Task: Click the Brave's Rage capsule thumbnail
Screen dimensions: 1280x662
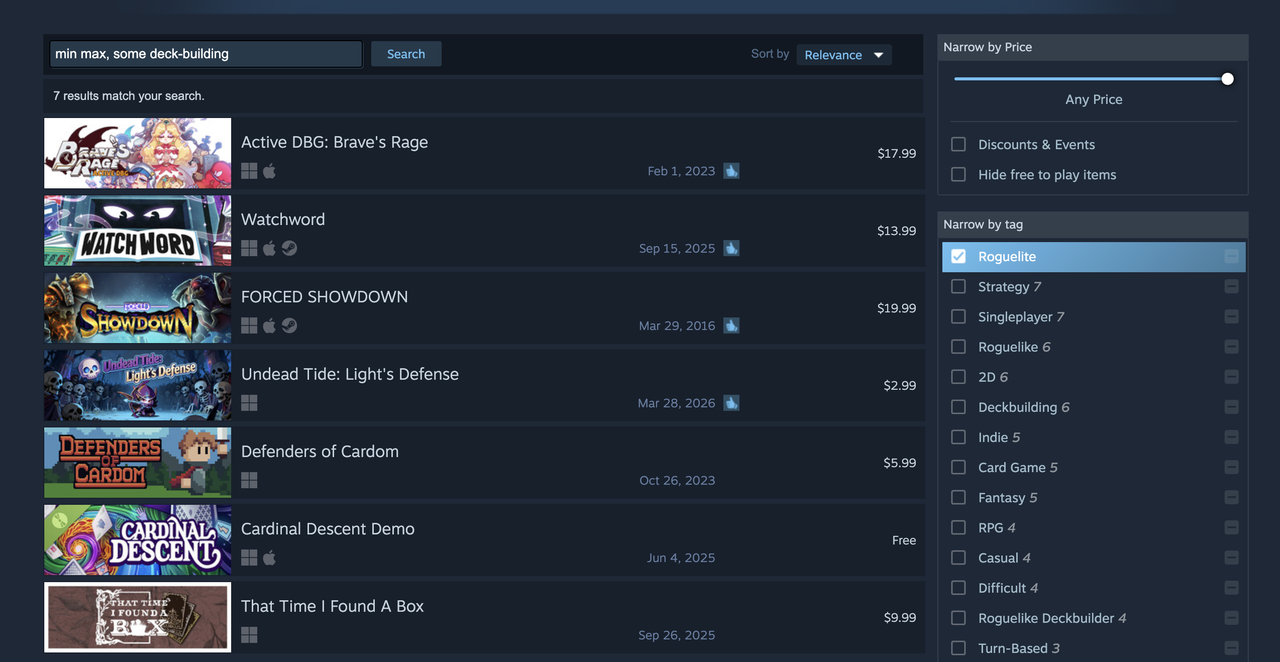Action: (x=138, y=153)
